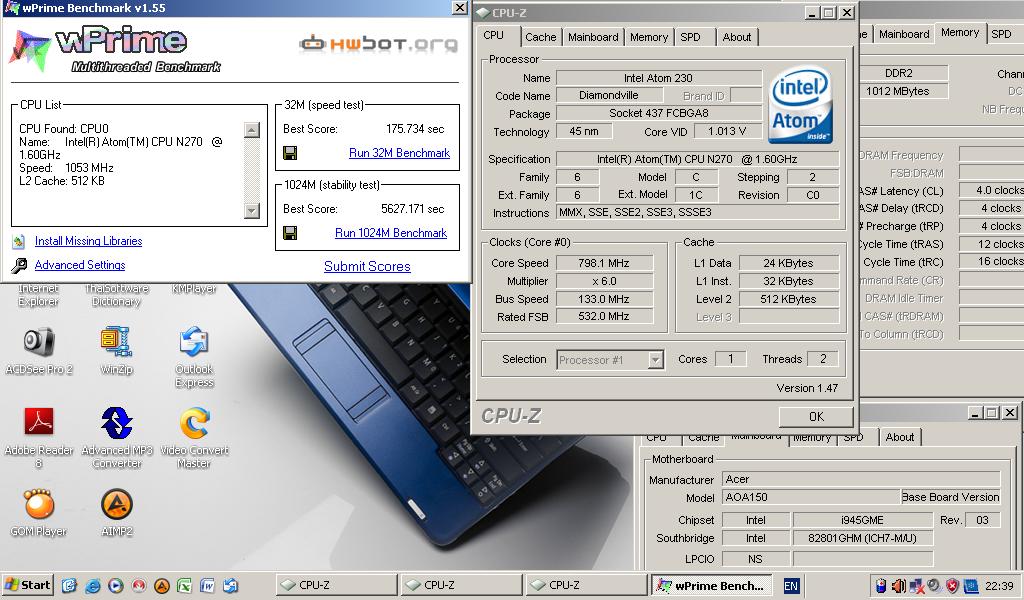Select the WinZip desktop icon
The height and width of the screenshot is (600, 1024).
coord(116,342)
